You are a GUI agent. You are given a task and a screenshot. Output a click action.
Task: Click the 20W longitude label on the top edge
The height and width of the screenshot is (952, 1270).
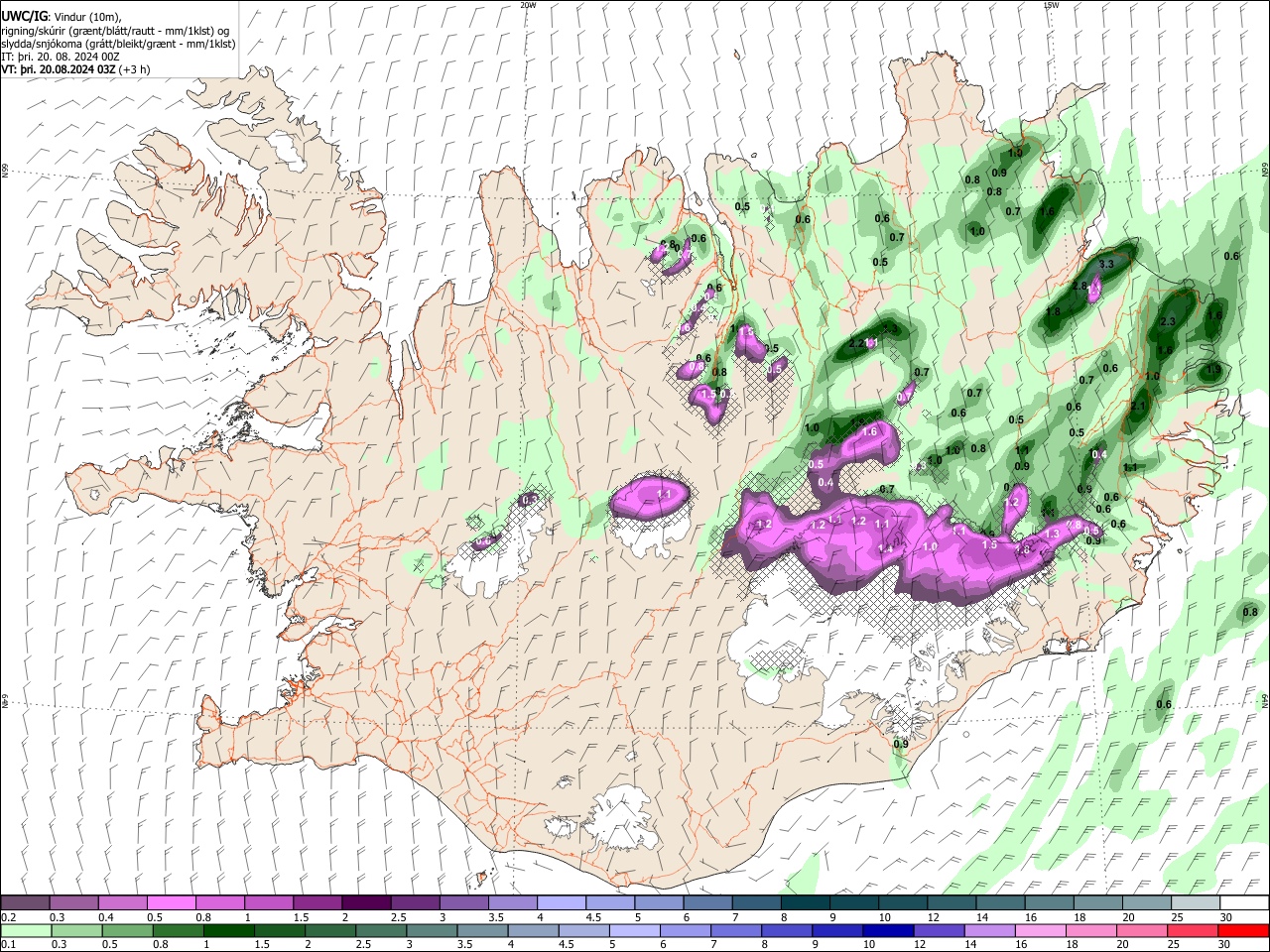[528, 5]
